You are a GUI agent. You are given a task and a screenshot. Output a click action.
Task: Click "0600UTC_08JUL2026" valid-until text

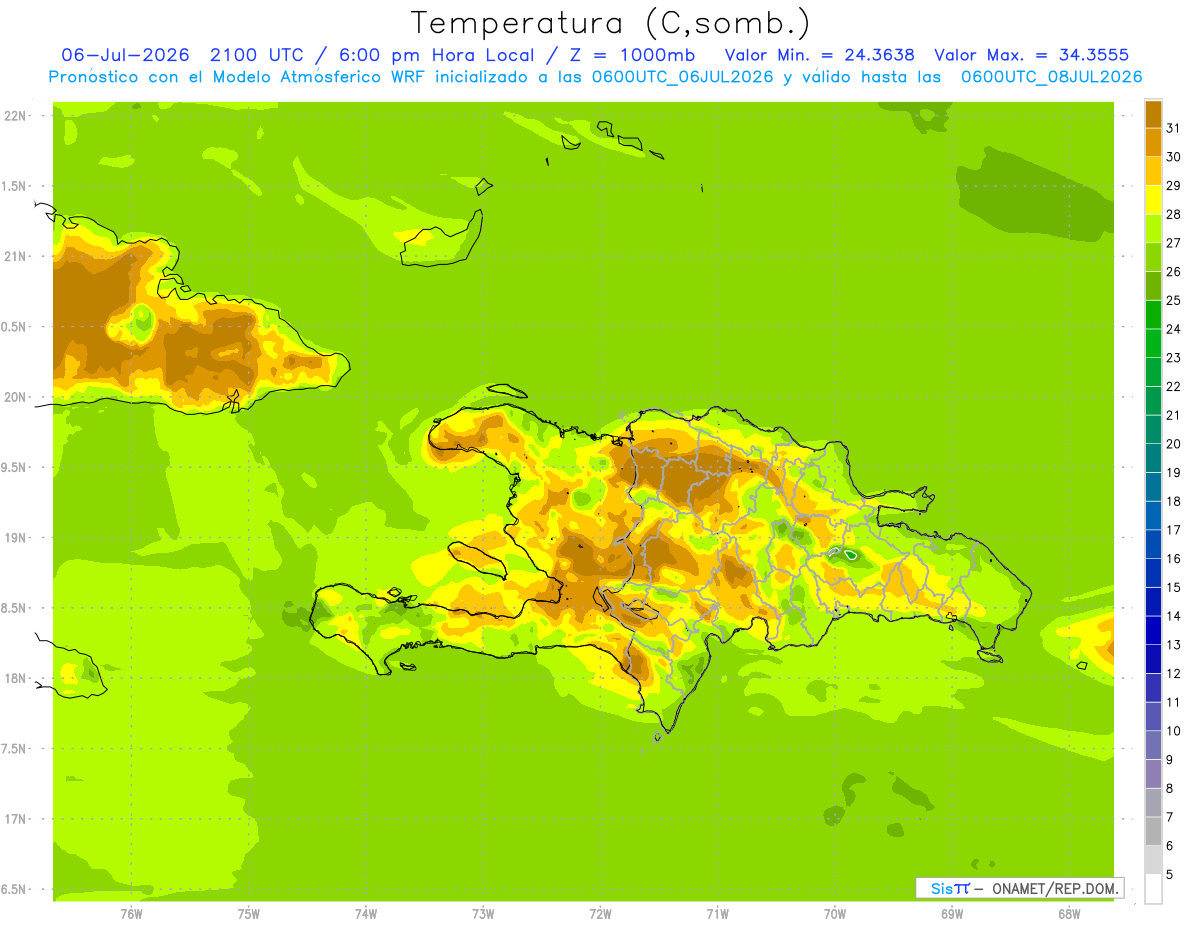1051,77
